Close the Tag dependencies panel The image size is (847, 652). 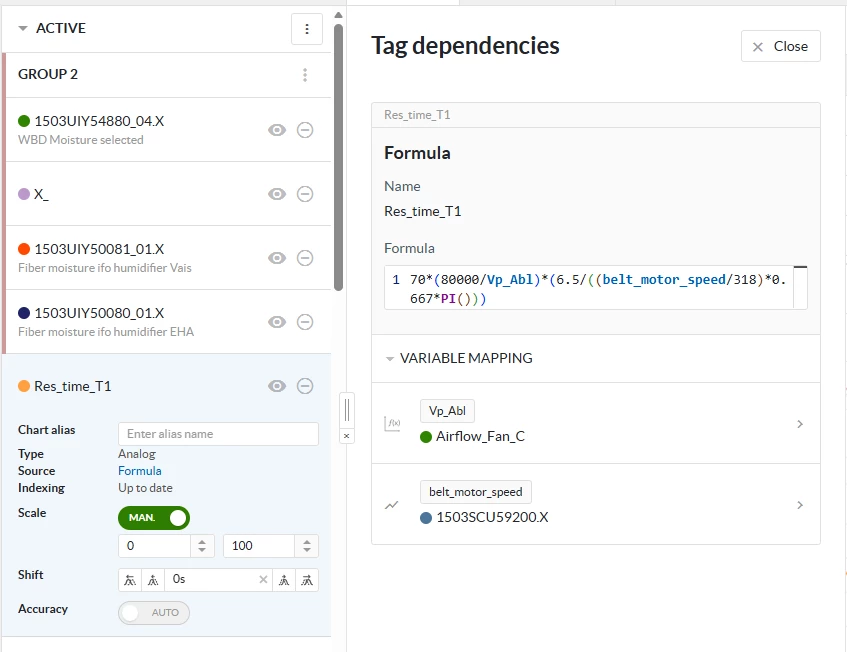click(x=780, y=46)
